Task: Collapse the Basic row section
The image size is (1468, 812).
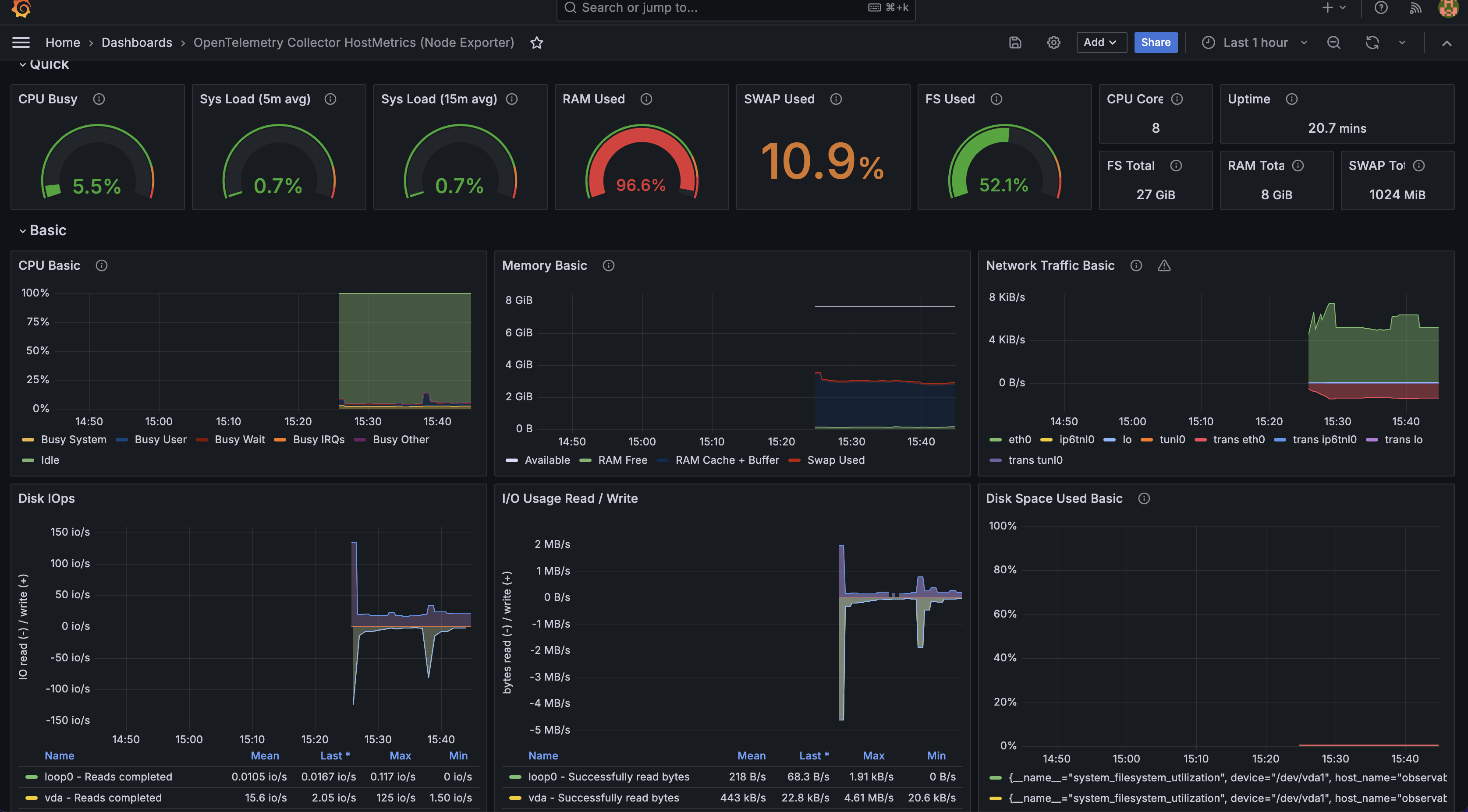Action: coord(48,231)
